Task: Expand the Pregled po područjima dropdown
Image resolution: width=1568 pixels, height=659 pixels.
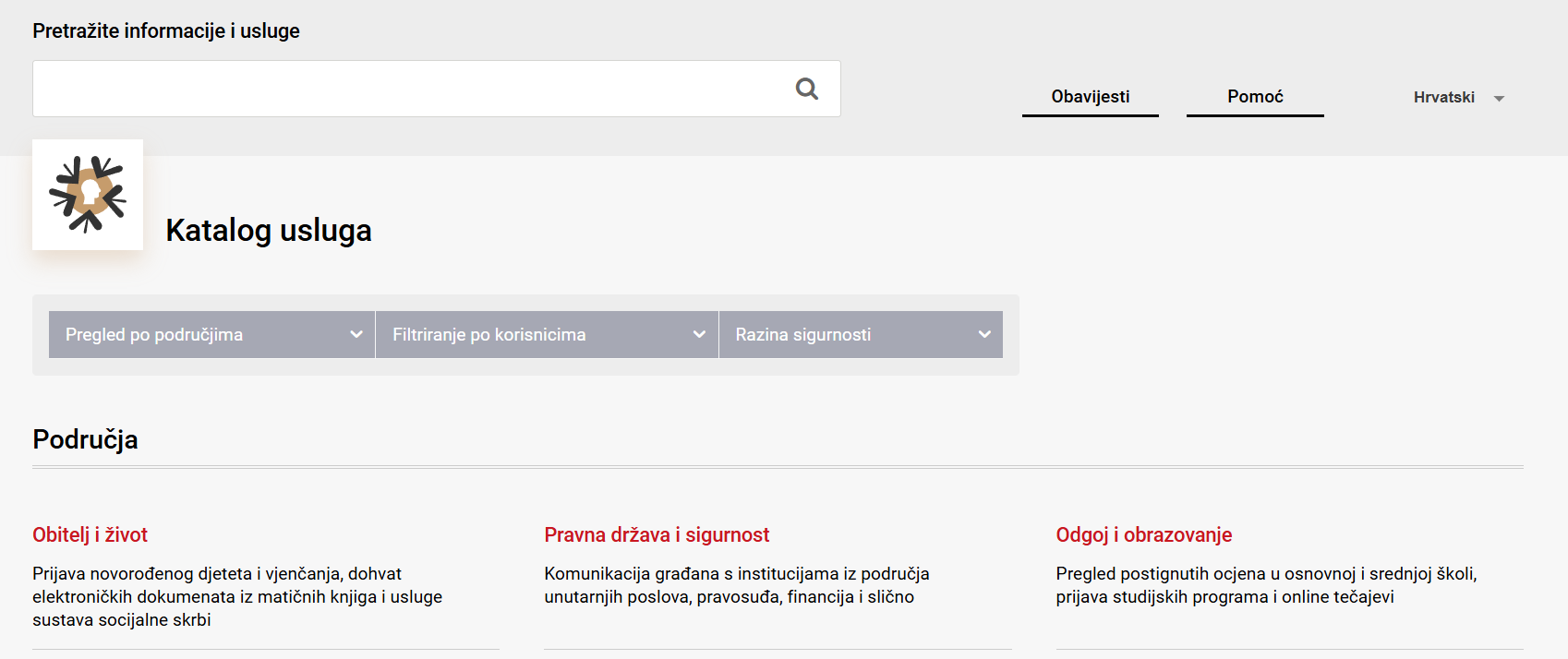Action: (211, 334)
